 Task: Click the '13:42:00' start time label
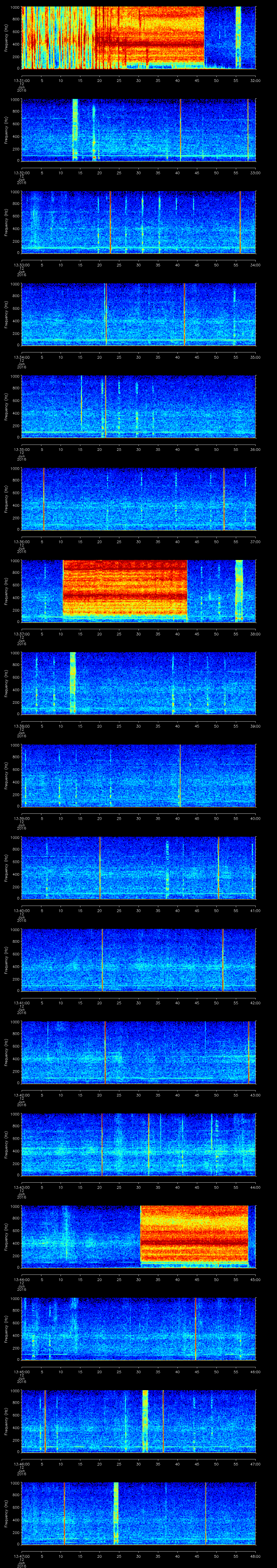pyautogui.click(x=21, y=1095)
